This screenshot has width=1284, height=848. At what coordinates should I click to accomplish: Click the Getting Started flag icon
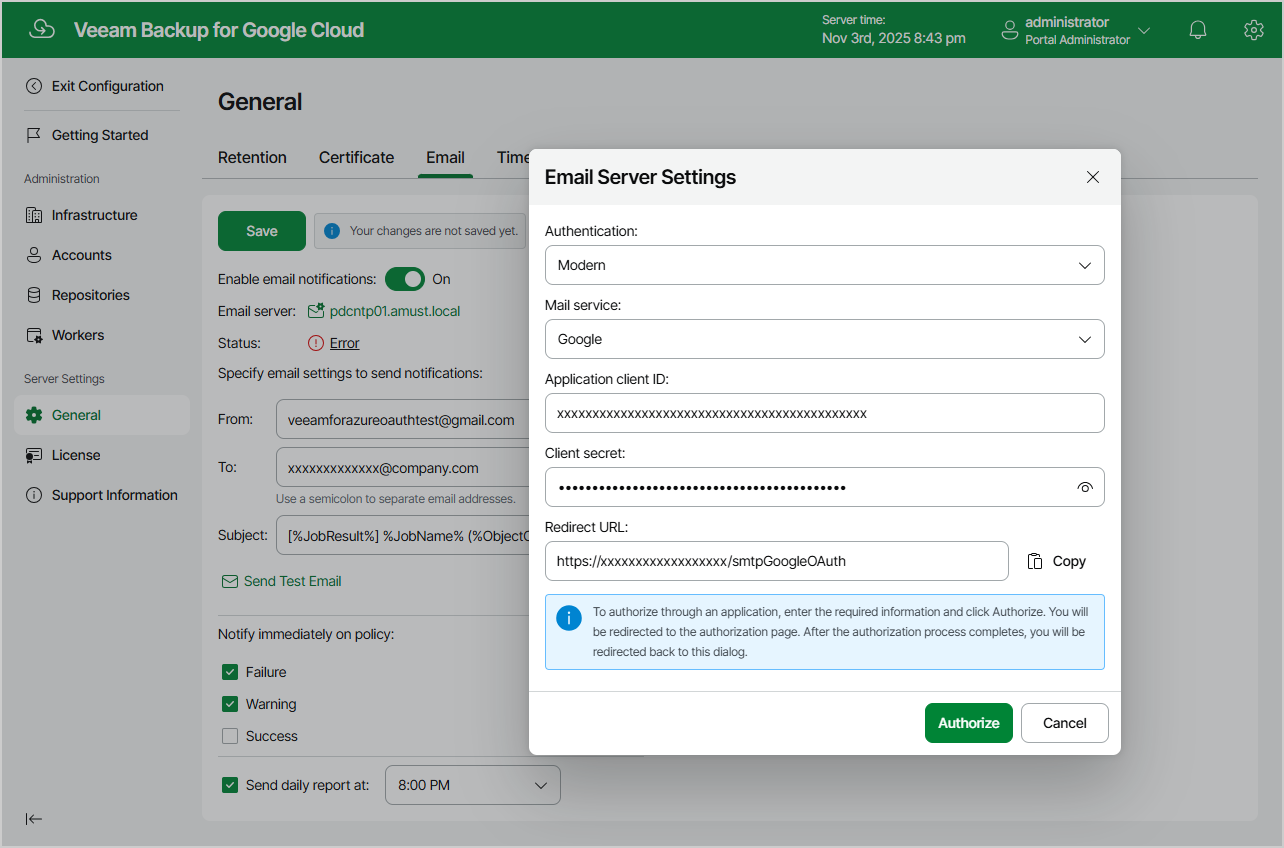pyautogui.click(x=34, y=135)
